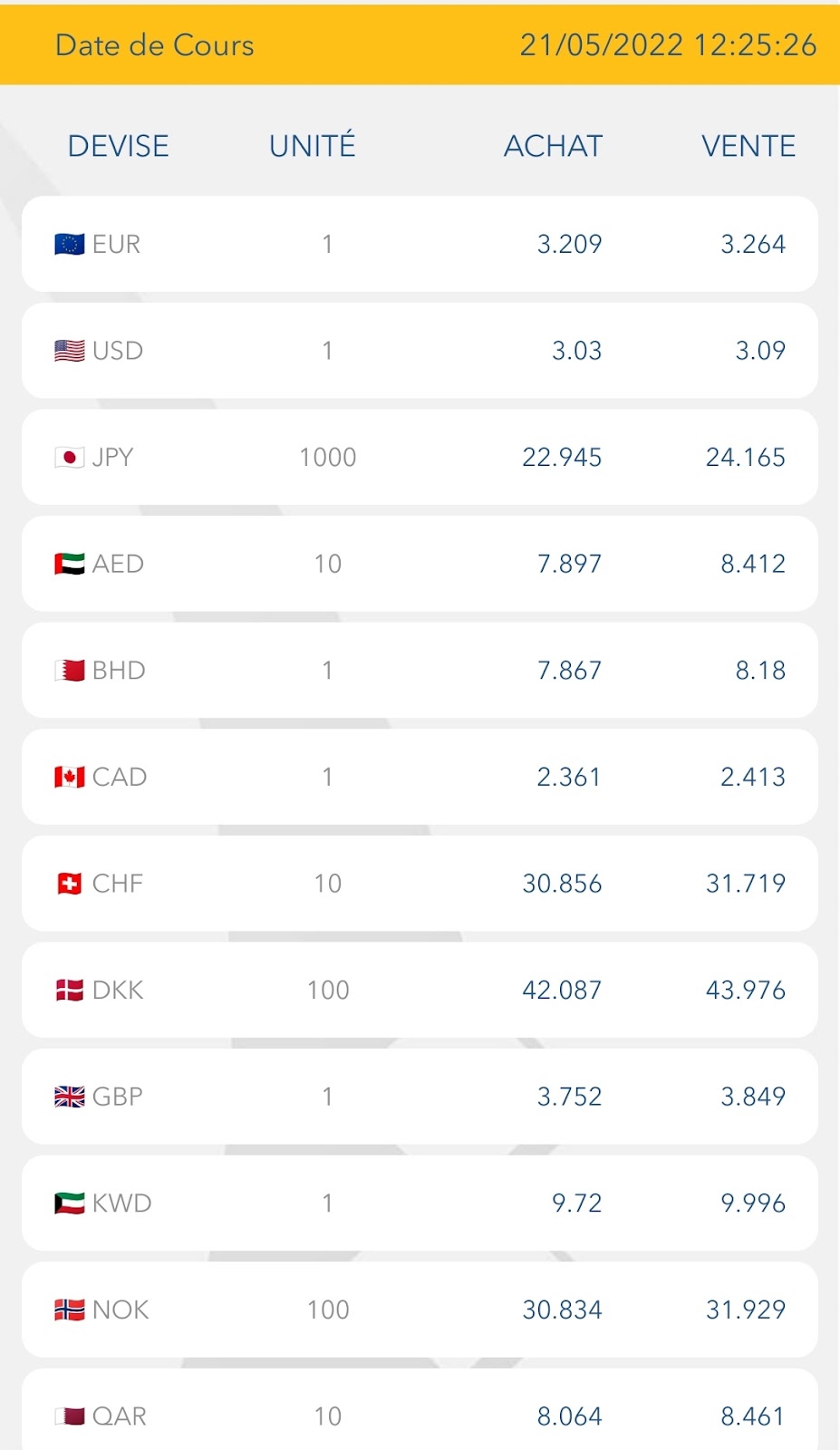Tap the Qatar flag next to QAR

(70, 1416)
